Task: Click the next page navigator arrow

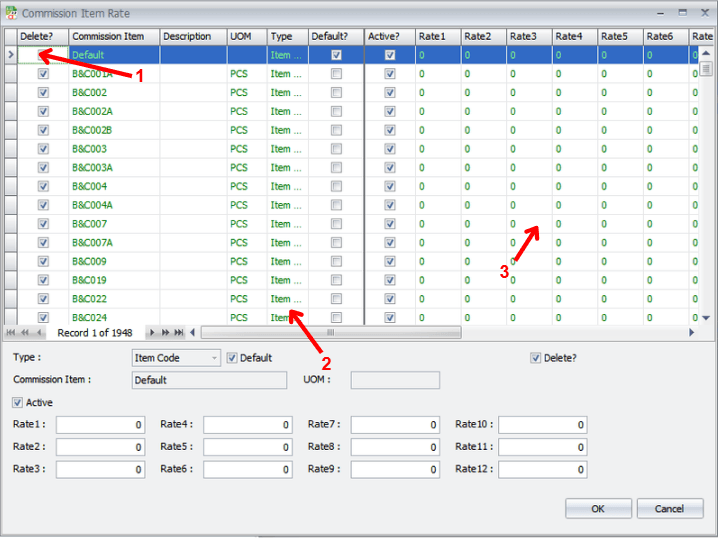Action: click(165, 332)
